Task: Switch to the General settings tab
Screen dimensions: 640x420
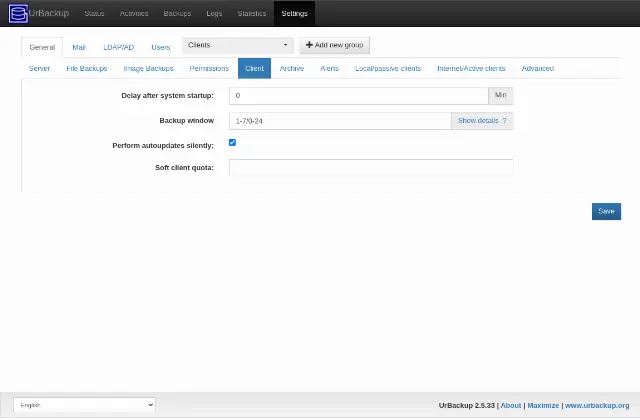Action: coord(42,47)
